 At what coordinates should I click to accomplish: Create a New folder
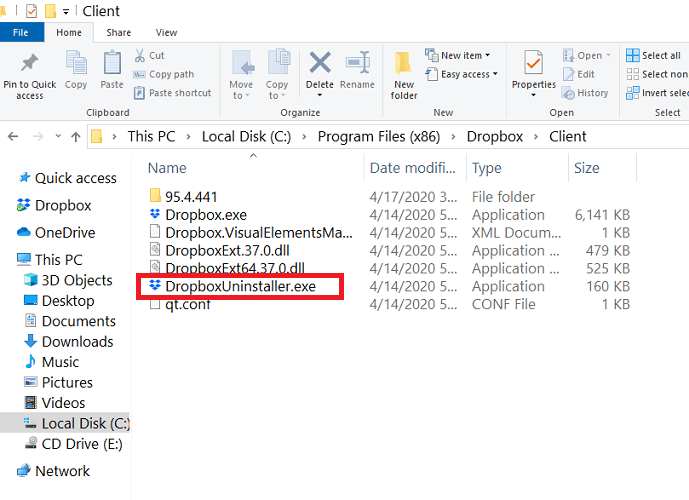(x=403, y=75)
